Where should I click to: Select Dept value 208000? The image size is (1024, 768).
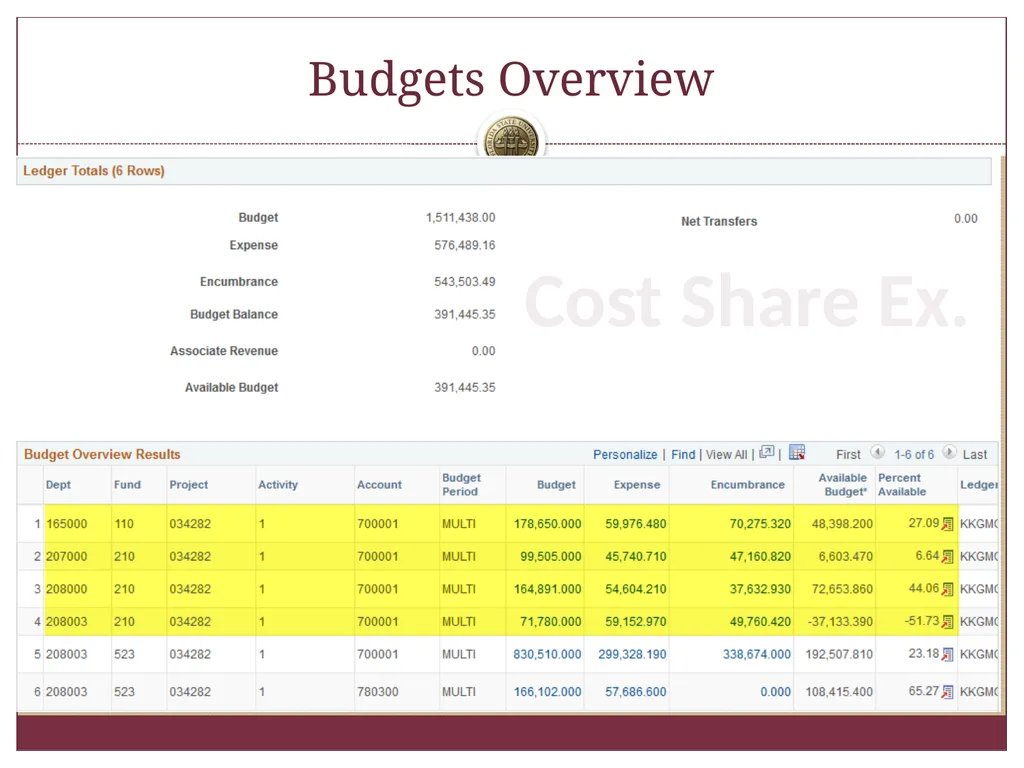pyautogui.click(x=67, y=589)
